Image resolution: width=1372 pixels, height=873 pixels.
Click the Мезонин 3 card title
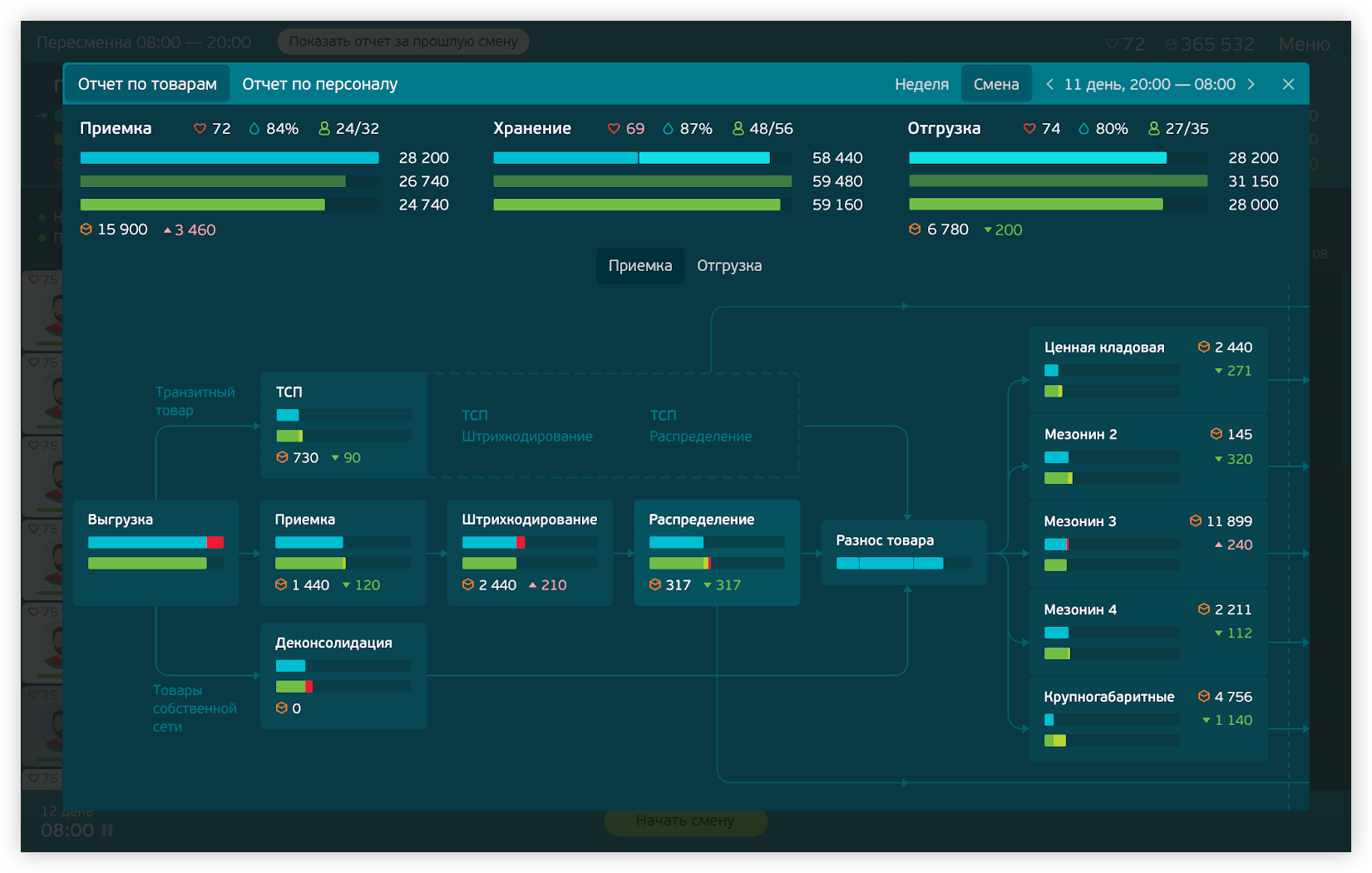(x=1080, y=521)
